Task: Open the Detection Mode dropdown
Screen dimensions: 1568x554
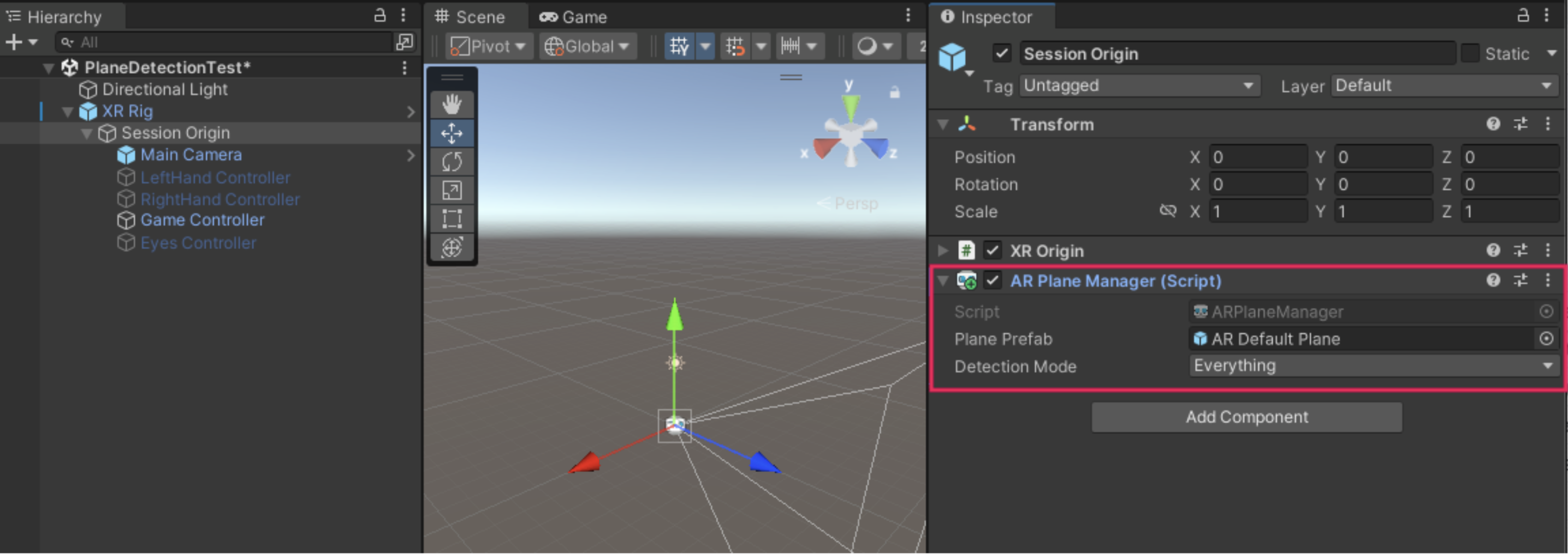Action: [x=1373, y=366]
